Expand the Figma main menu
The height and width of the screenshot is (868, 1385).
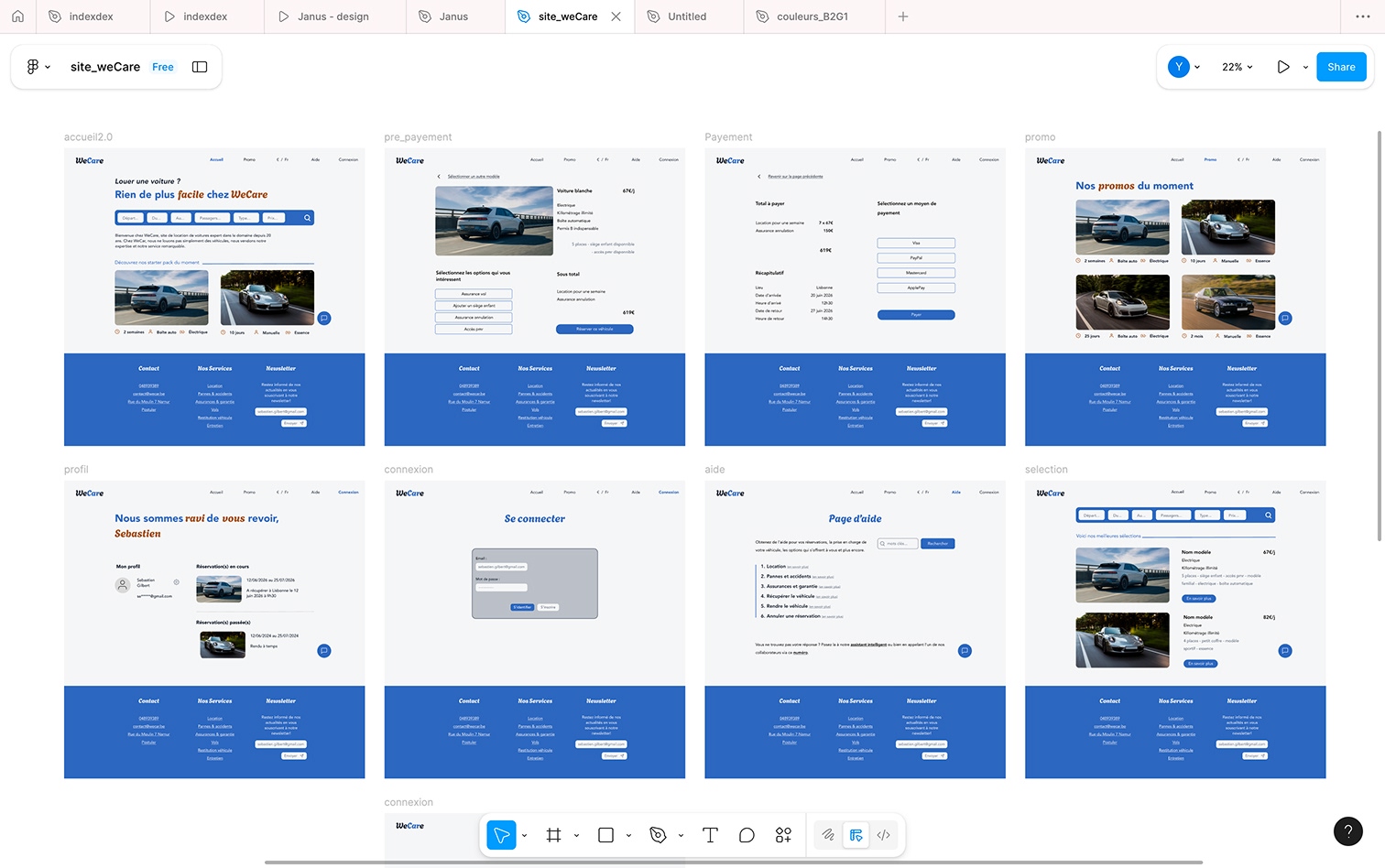[x=38, y=67]
